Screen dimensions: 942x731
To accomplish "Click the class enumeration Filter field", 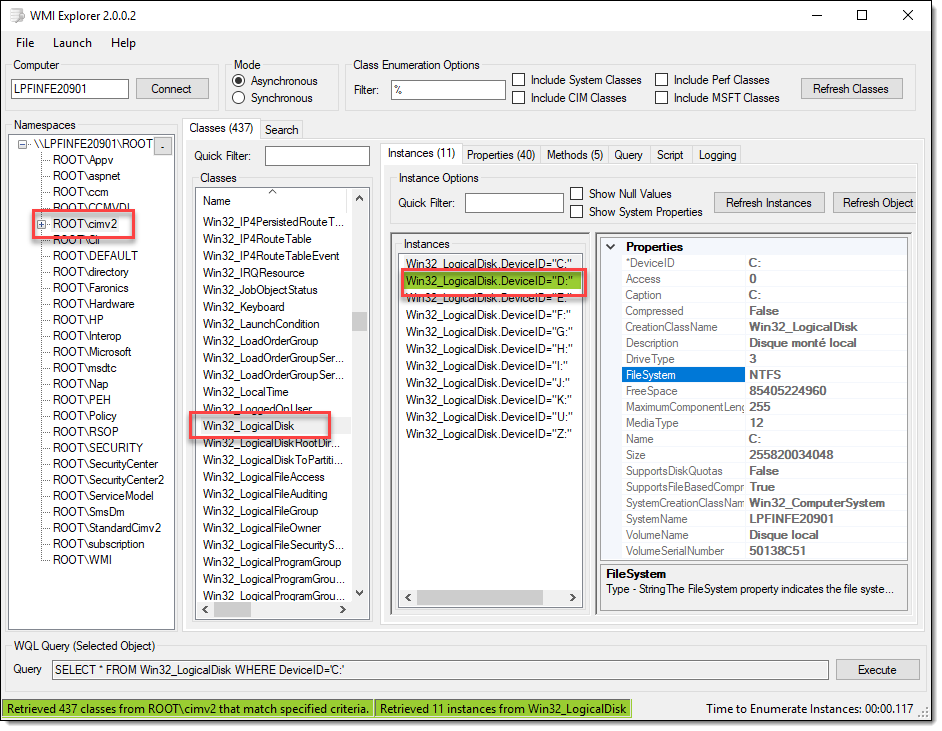I will tap(448, 89).
